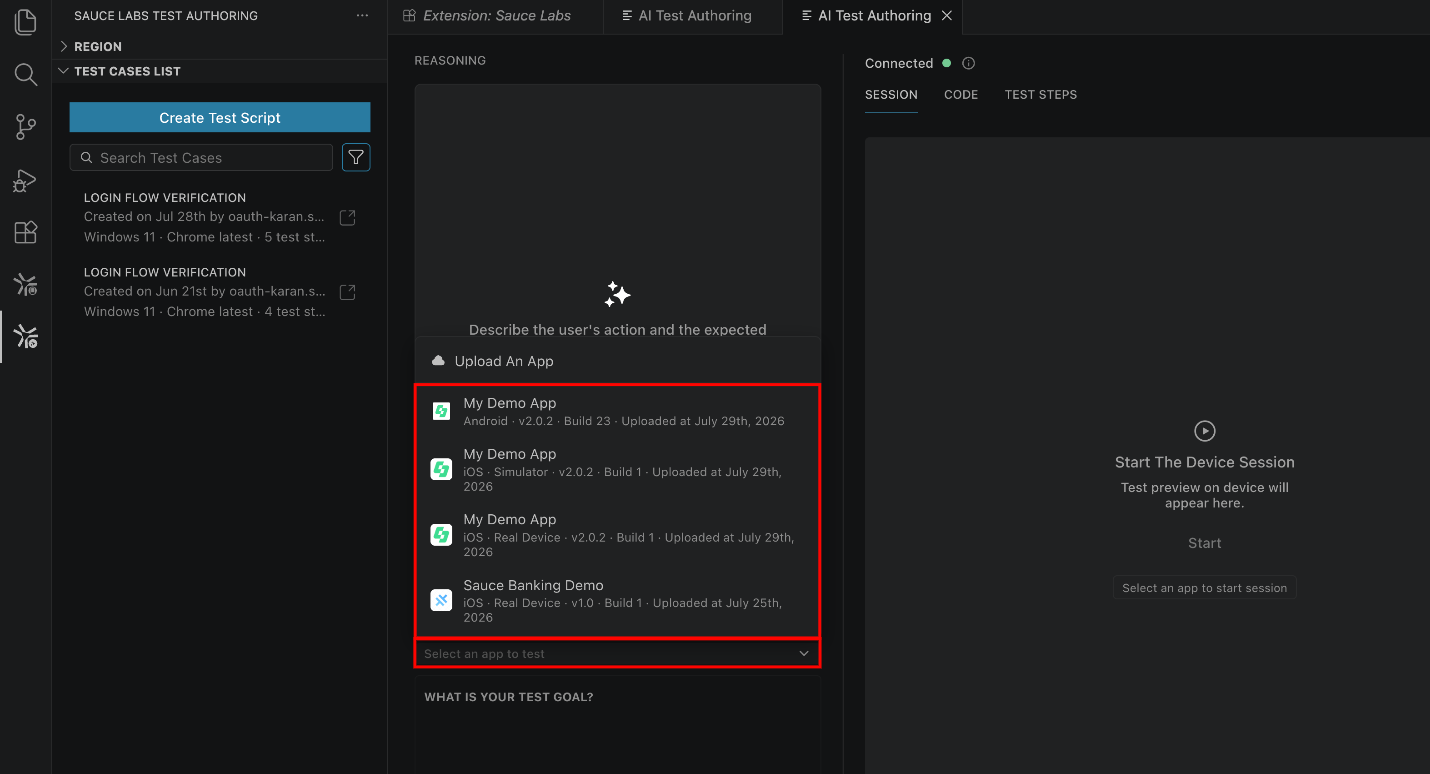Click 'Select an app to start session' button
Image resolution: width=1430 pixels, height=774 pixels.
tap(1205, 588)
